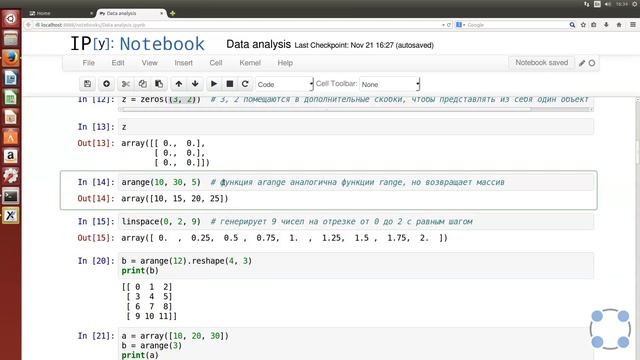
Task: Insert a cell below with the plus icon
Action: pos(106,84)
